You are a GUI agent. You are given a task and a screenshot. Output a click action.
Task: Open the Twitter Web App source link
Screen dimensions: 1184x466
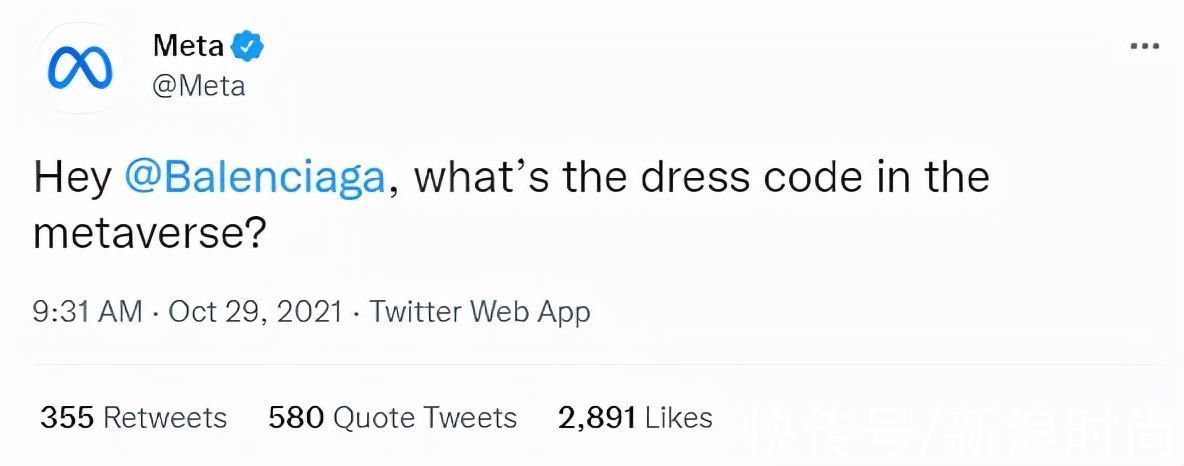479,312
